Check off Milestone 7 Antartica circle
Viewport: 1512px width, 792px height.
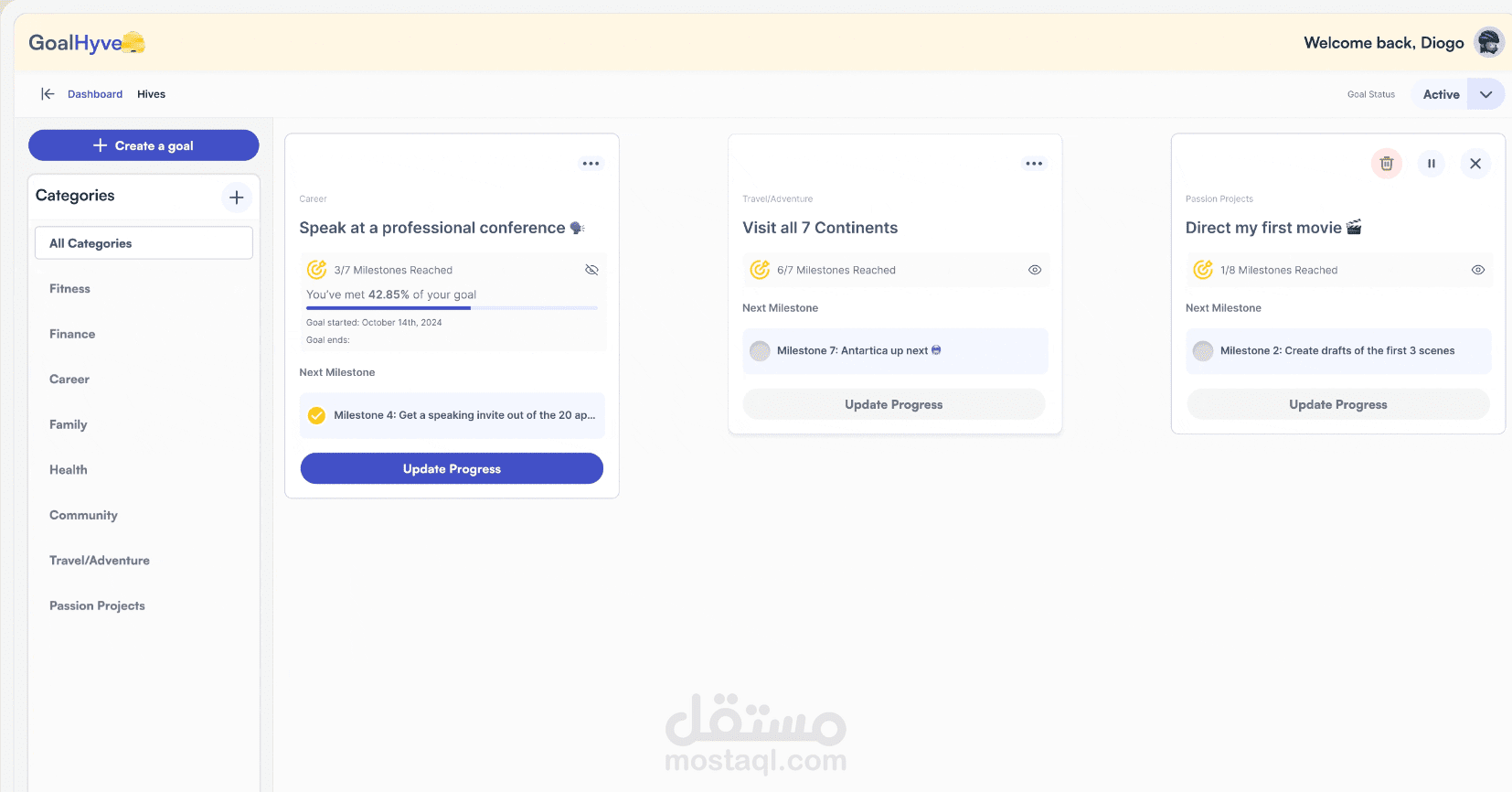760,350
